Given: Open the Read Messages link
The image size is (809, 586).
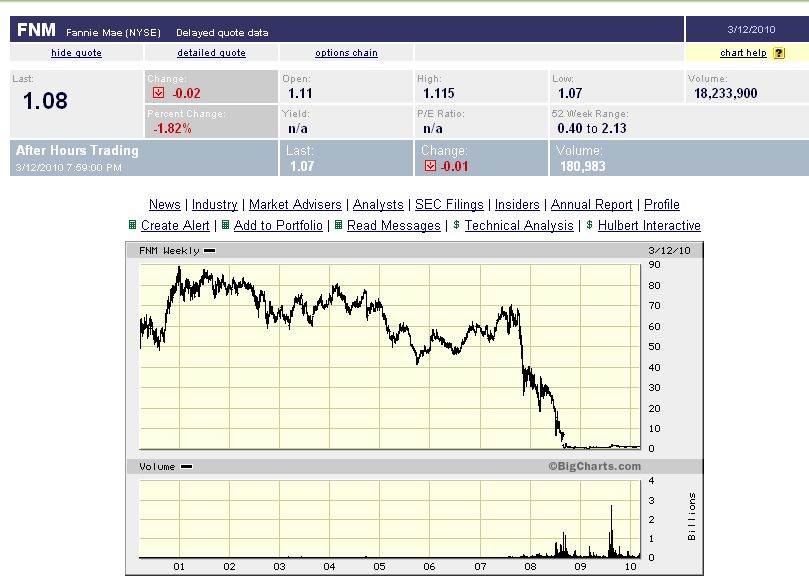Looking at the screenshot, I should click(x=394, y=225).
